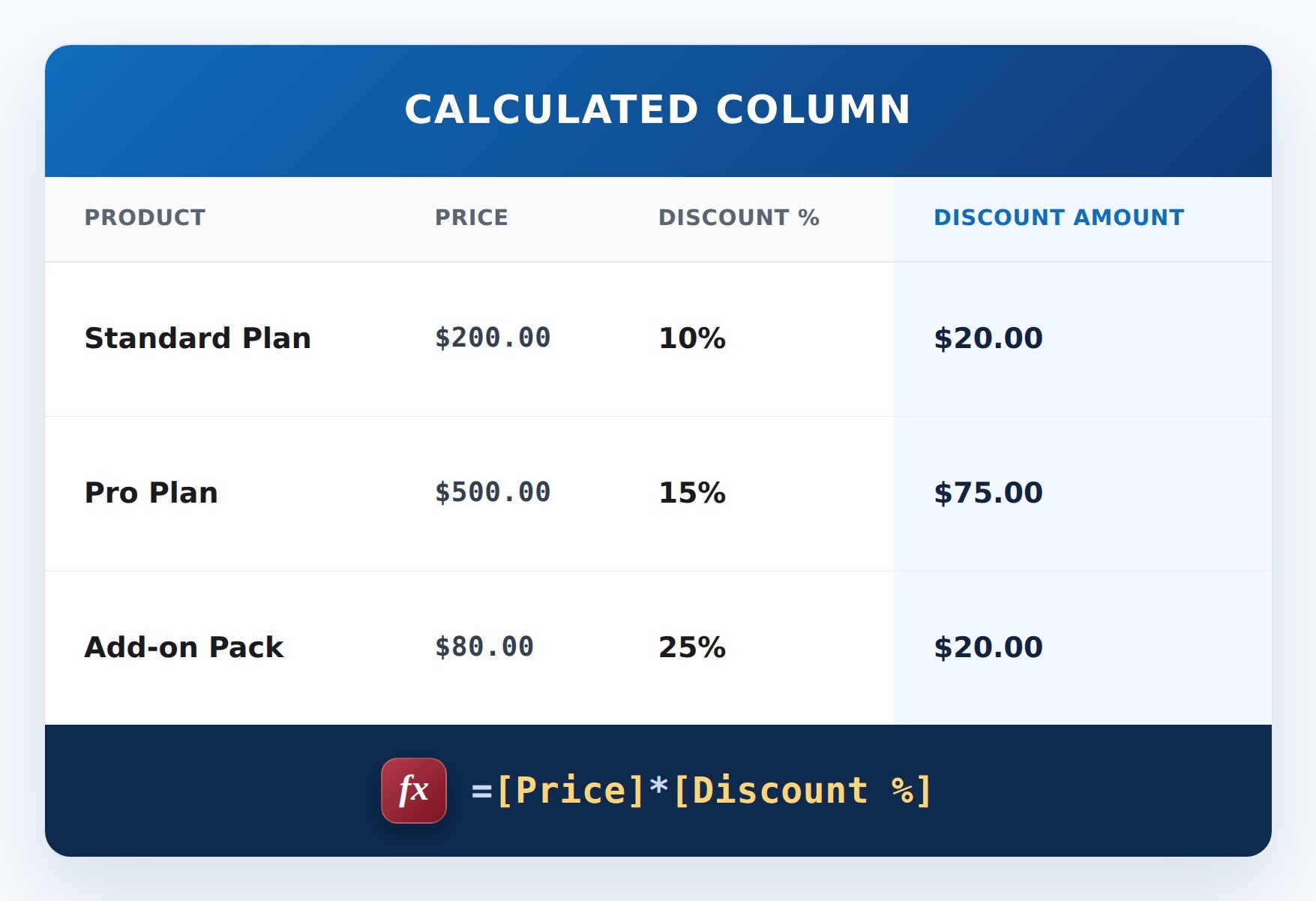Screen dimensions: 1316x901
Task: Click the Discount % column header
Action: (x=739, y=218)
